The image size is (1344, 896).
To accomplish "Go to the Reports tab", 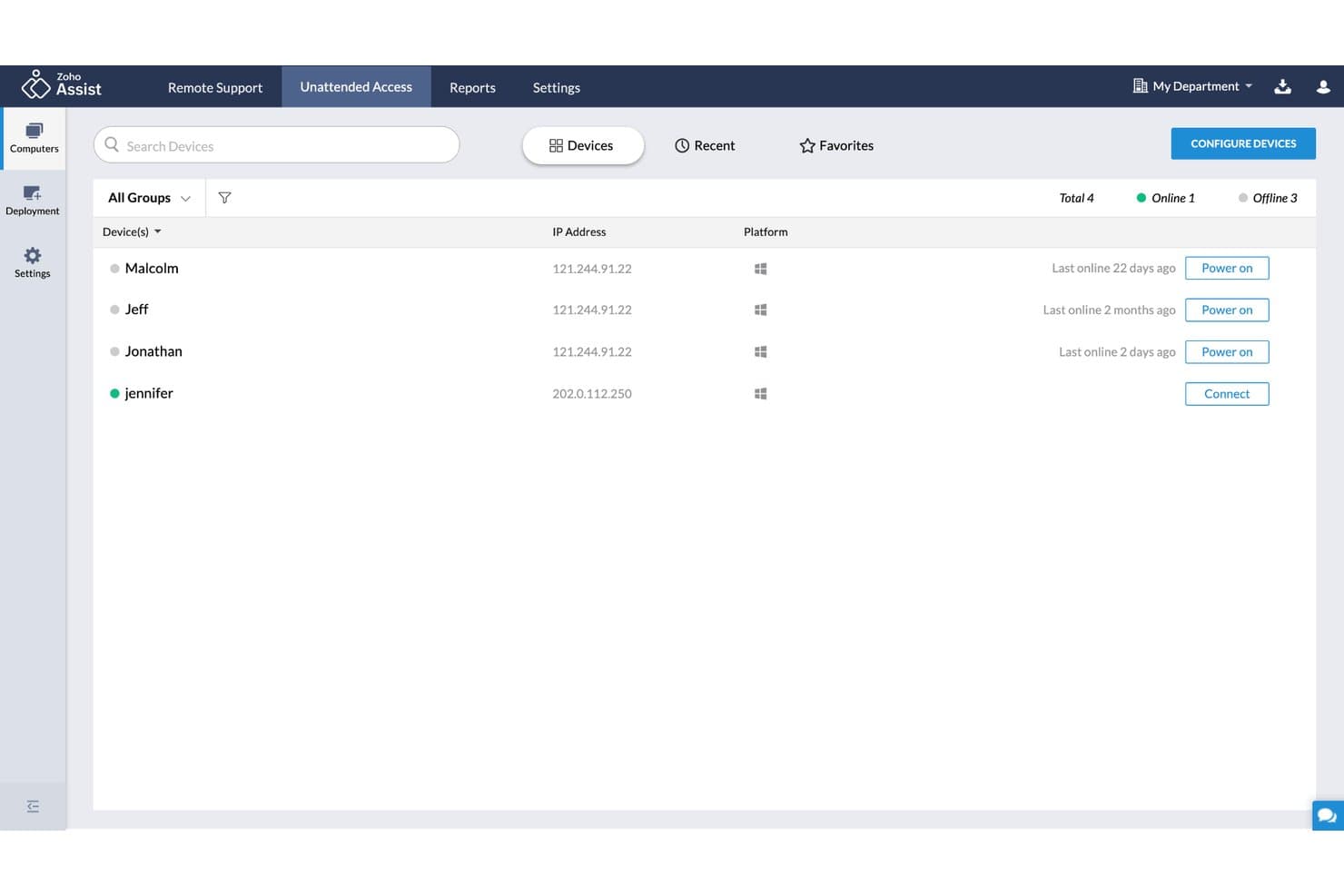I will point(472,87).
